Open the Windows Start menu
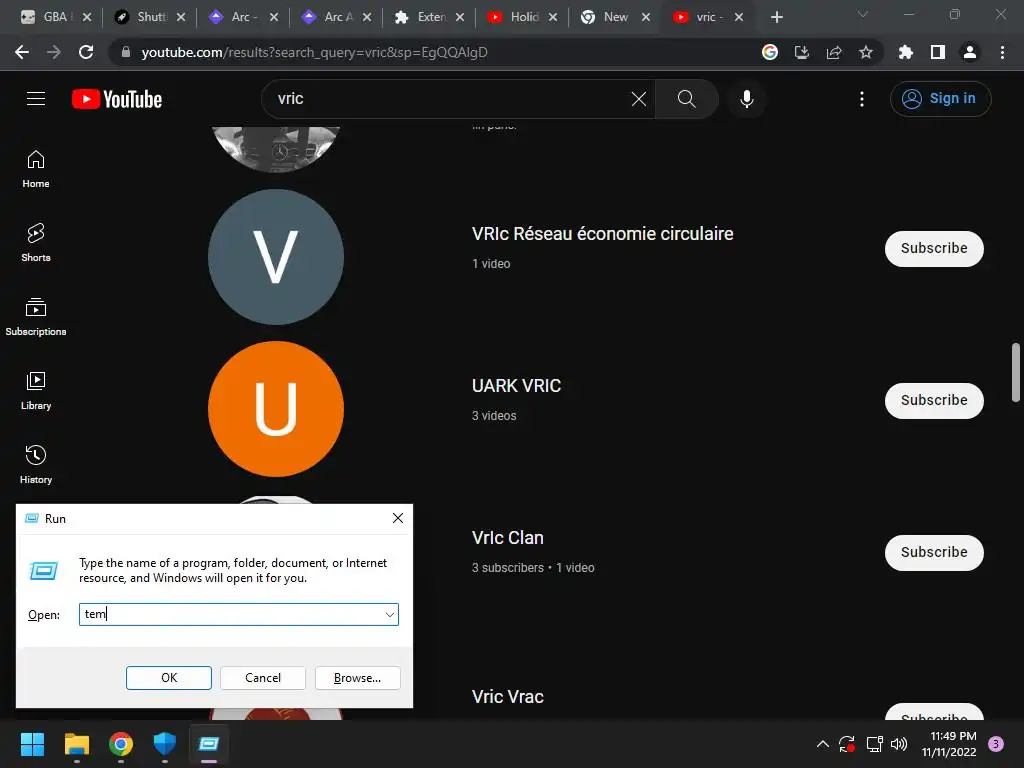The height and width of the screenshot is (768, 1024). click(32, 744)
